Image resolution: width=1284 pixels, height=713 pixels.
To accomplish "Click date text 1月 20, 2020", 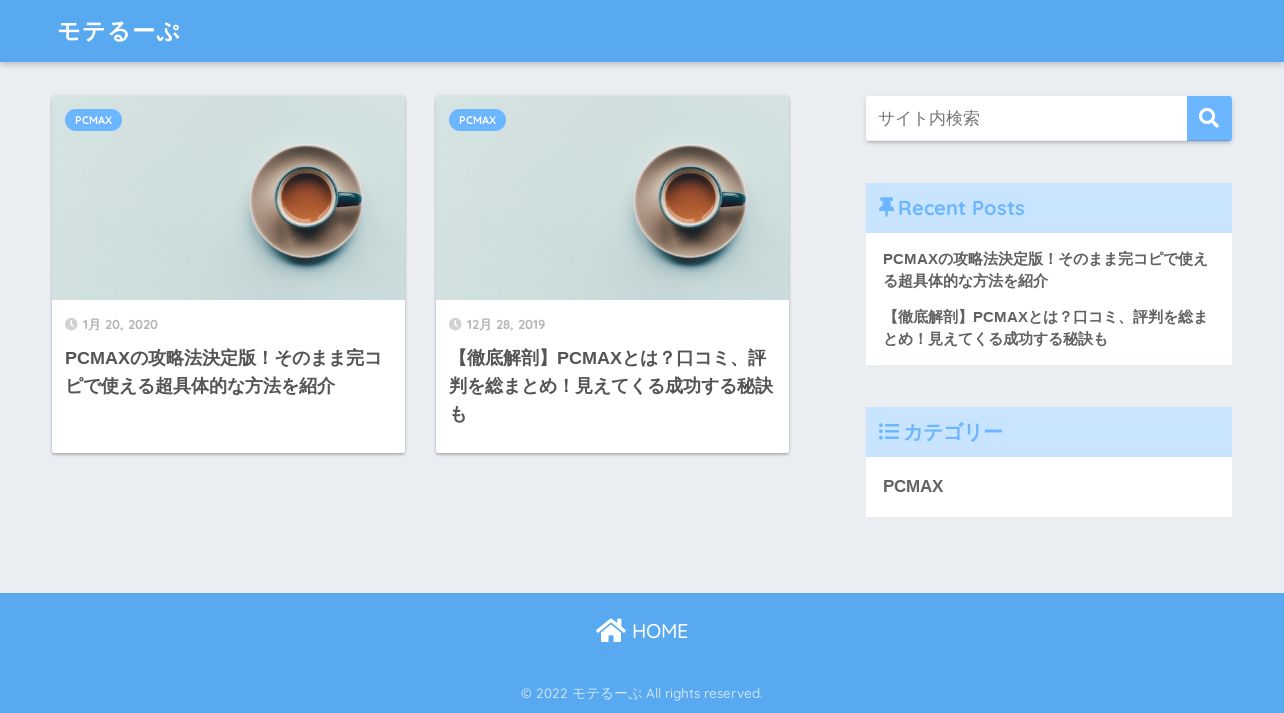I will (120, 324).
